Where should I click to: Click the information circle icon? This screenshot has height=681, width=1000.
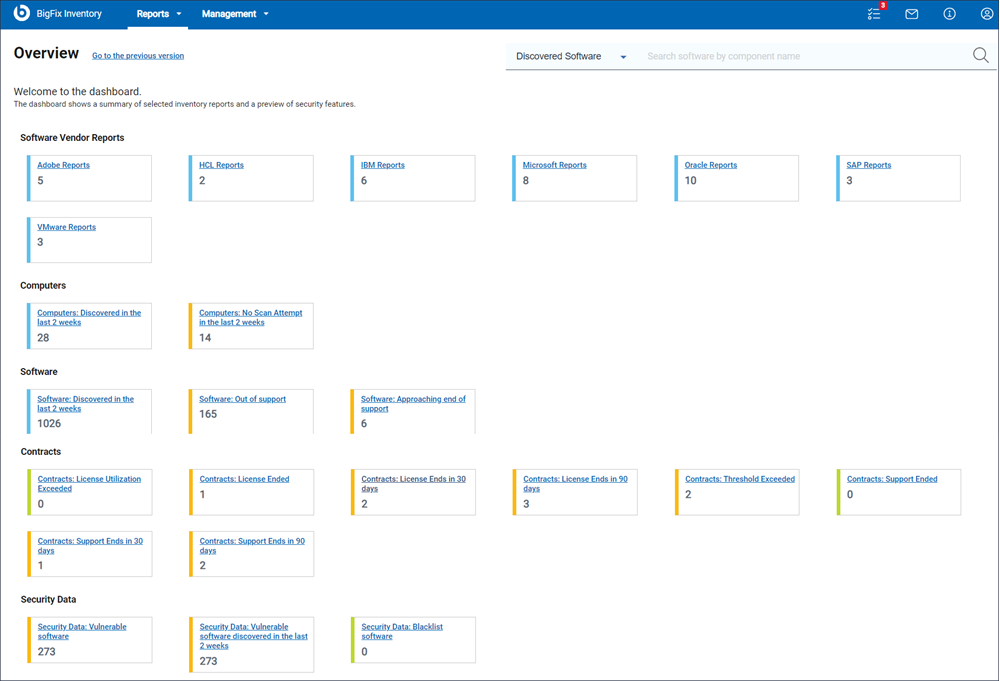tap(949, 14)
